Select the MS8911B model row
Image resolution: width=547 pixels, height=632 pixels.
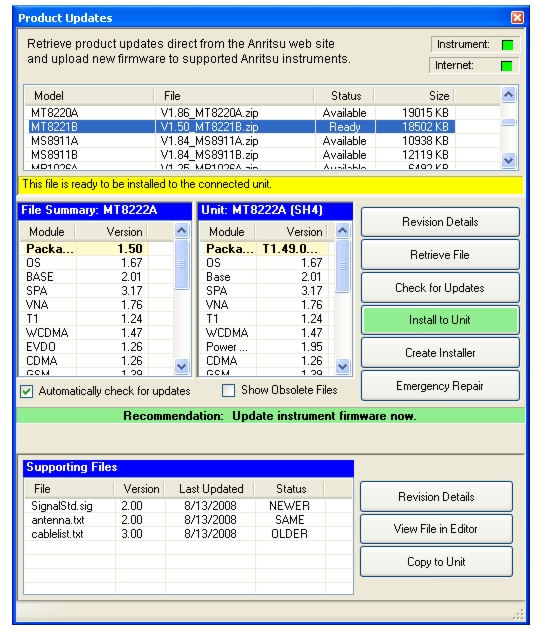pos(242,155)
